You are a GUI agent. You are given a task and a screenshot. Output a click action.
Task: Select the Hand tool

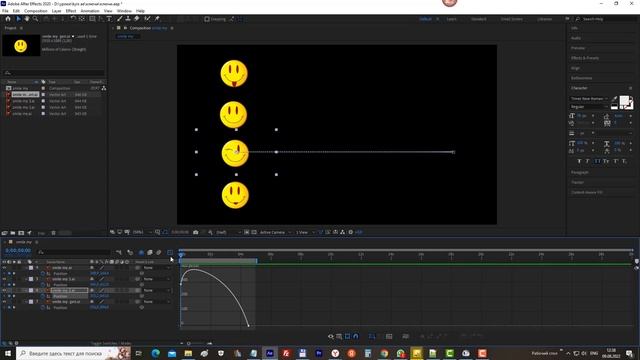[27, 19]
